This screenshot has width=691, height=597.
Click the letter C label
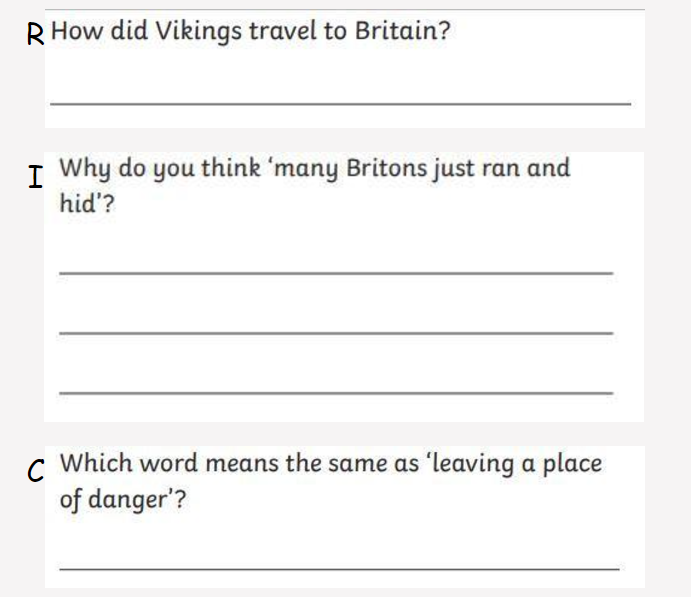(36, 470)
